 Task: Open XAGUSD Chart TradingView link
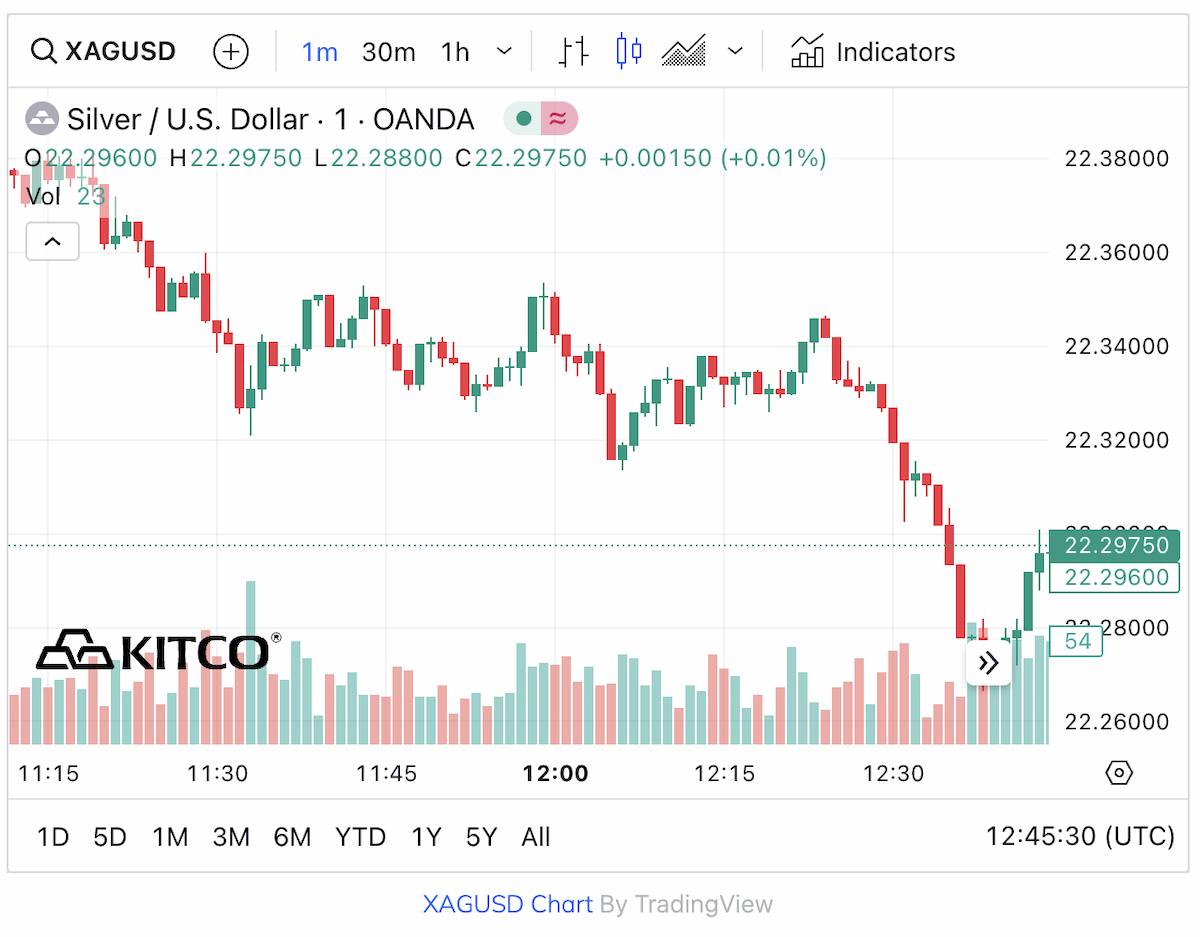(509, 905)
